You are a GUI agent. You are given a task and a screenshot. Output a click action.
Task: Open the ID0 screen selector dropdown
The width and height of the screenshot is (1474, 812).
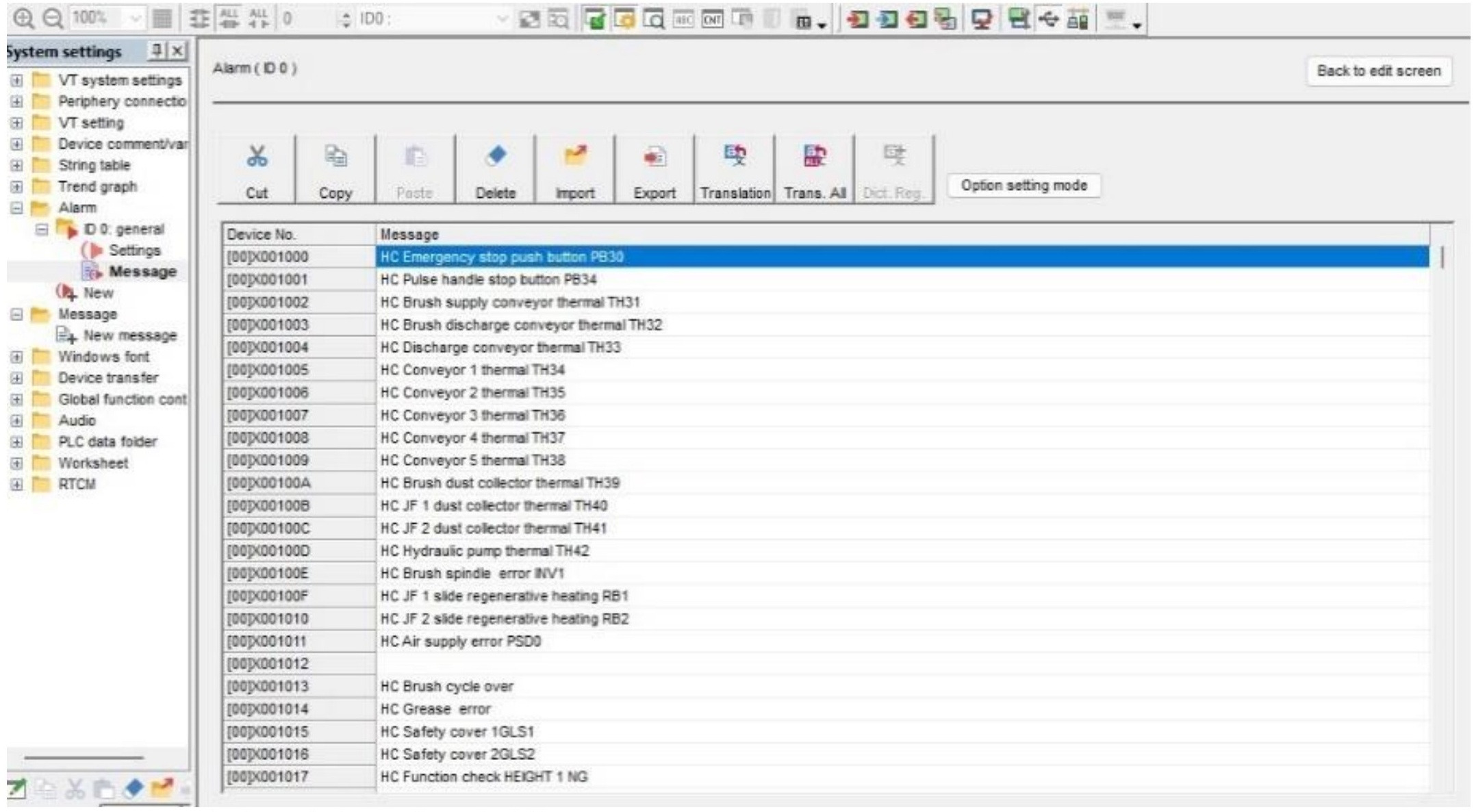tap(502, 19)
